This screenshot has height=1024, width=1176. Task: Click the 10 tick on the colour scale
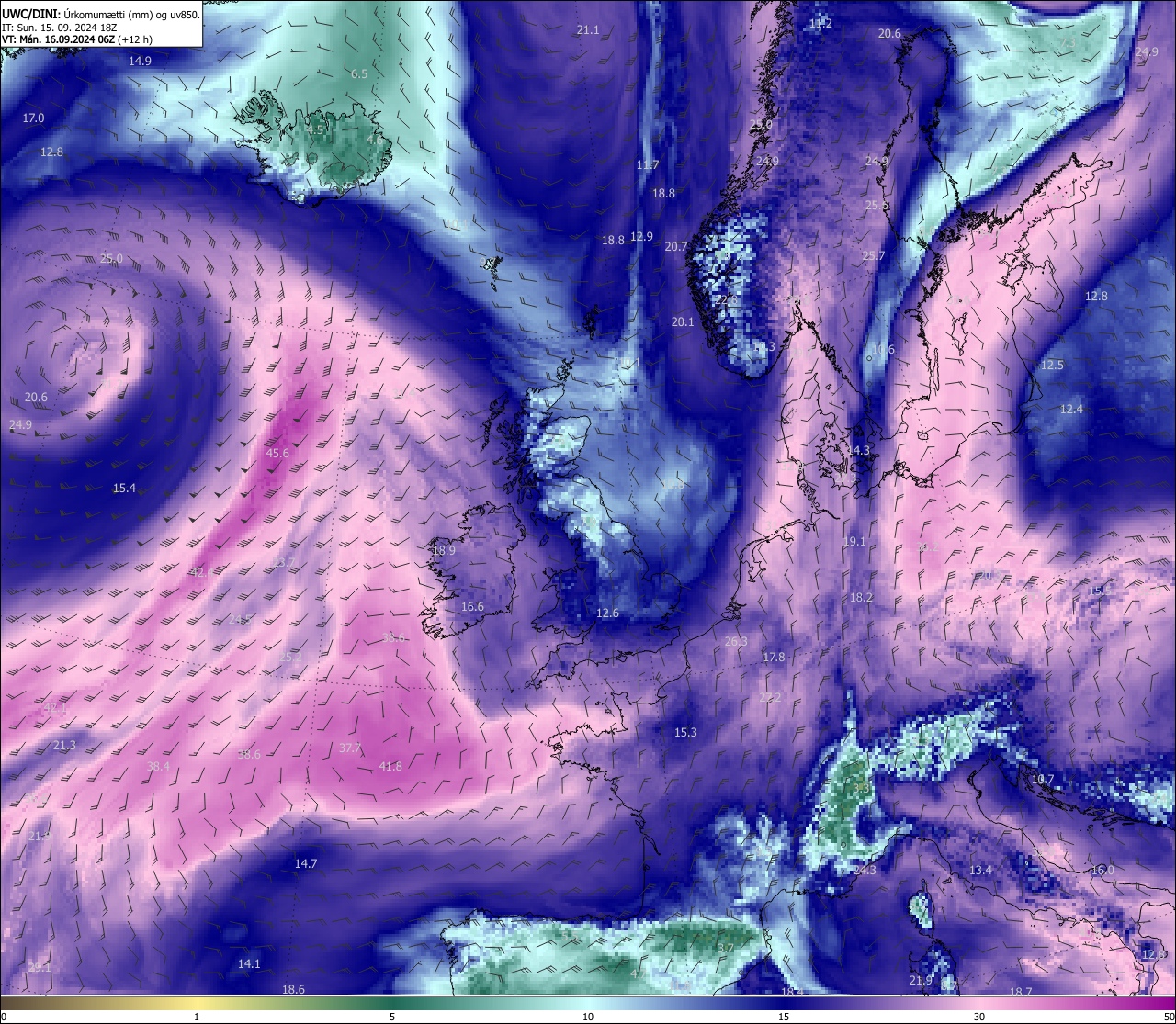point(588,1017)
